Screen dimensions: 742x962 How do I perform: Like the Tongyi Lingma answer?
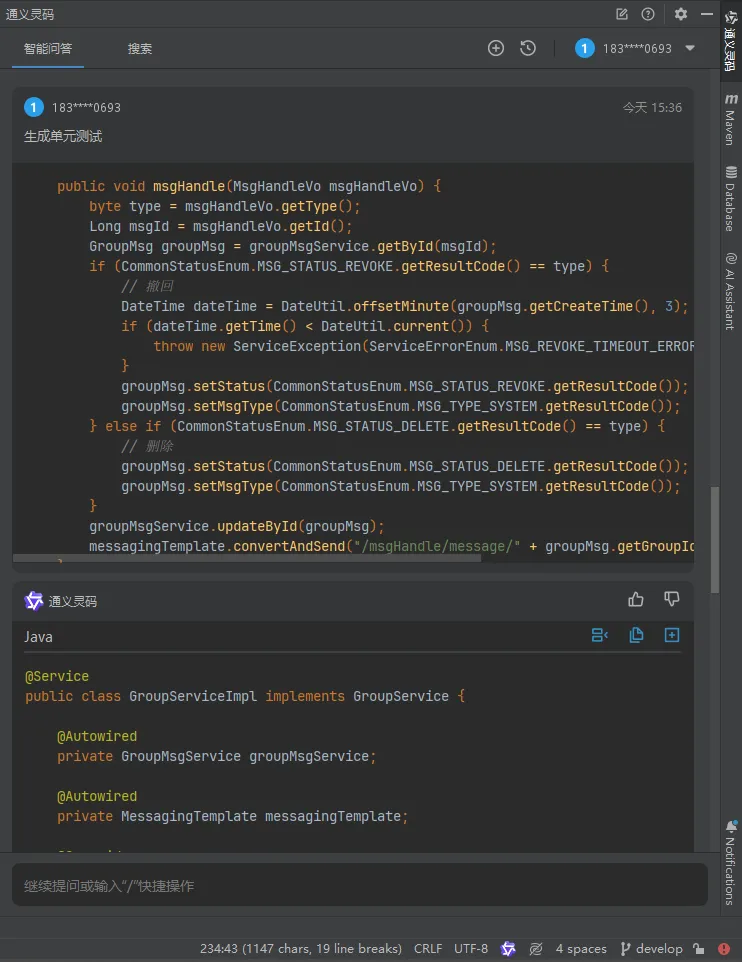[636, 599]
